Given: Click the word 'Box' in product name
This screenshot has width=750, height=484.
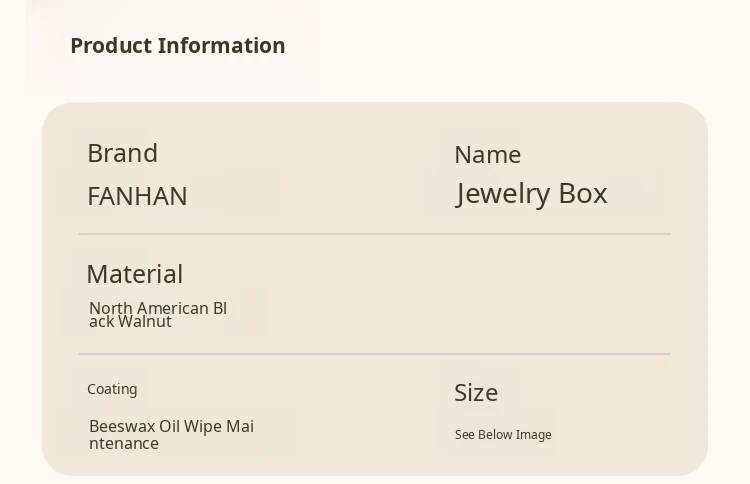Looking at the screenshot, I should [583, 193].
